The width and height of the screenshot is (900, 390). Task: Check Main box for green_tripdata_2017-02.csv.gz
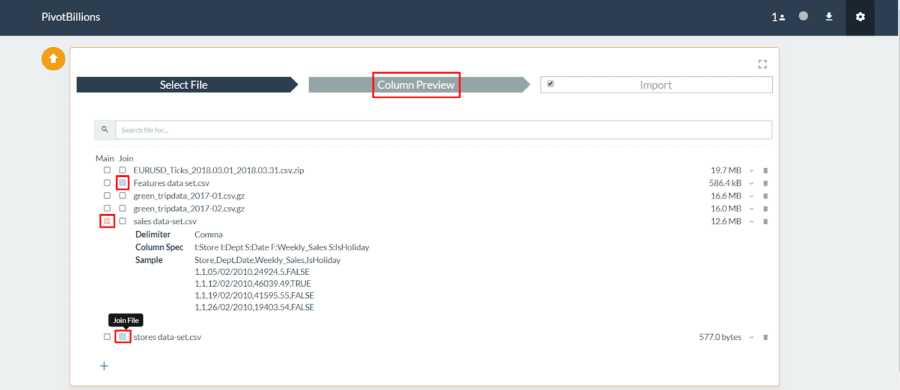pyautogui.click(x=107, y=208)
